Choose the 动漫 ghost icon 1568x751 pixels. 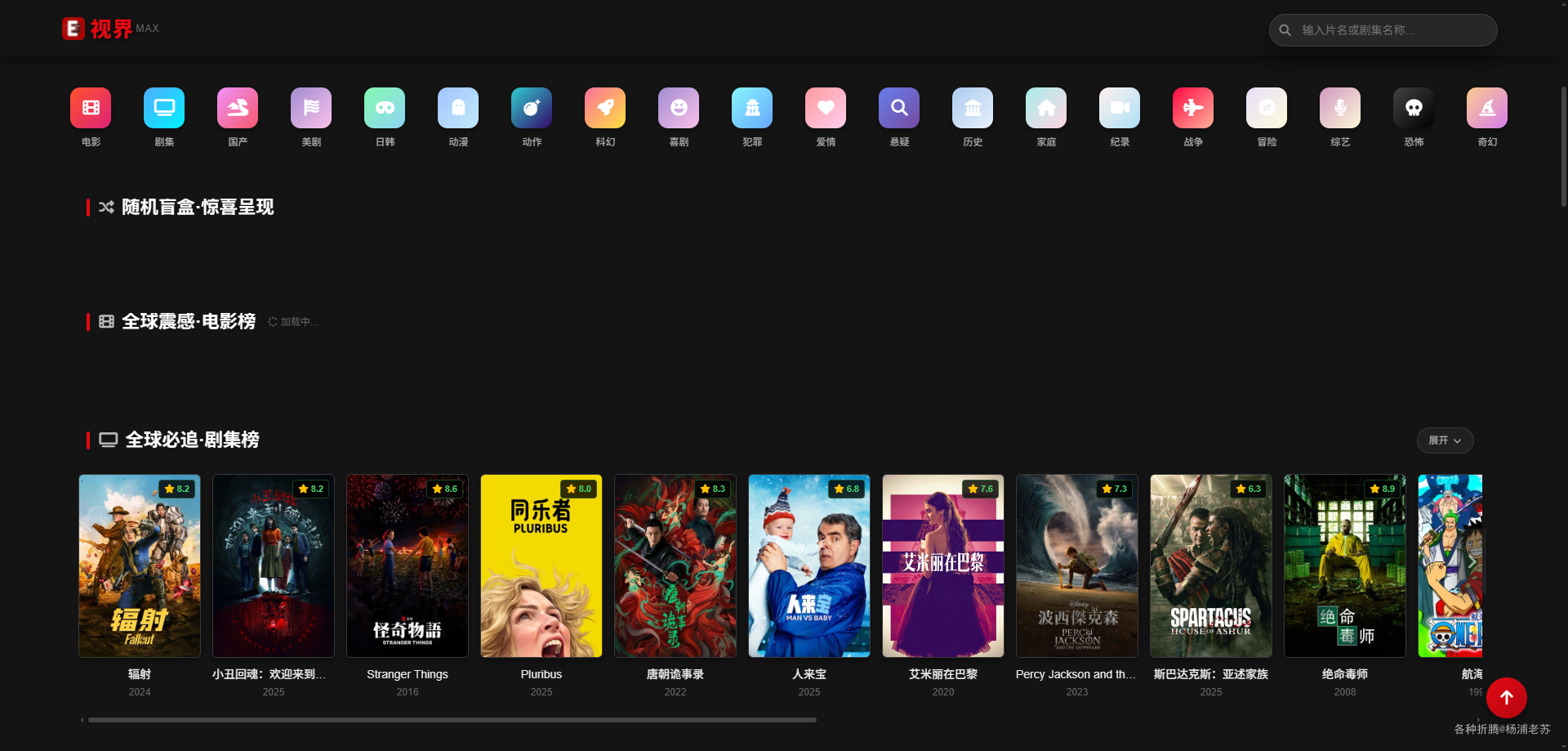[458, 108]
